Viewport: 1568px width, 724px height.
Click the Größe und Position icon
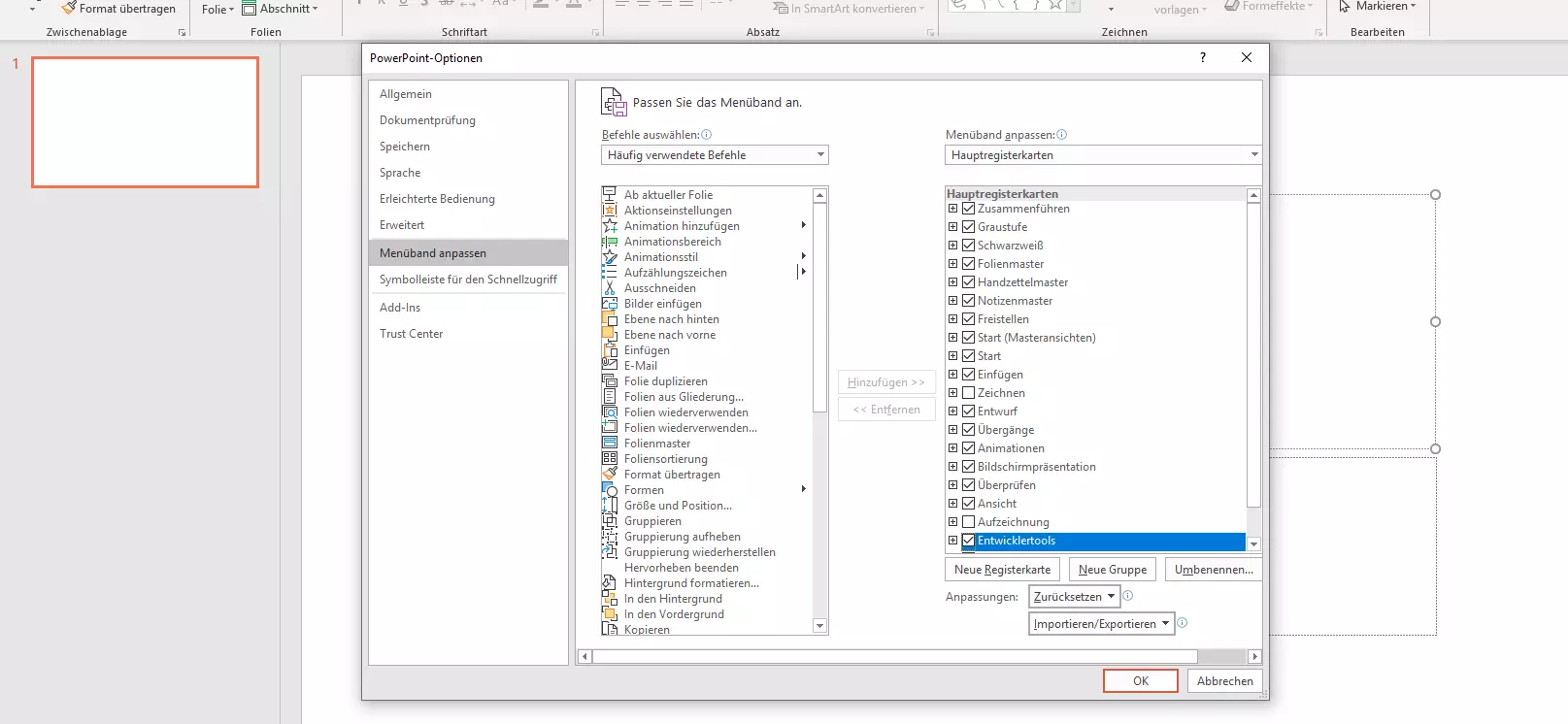610,505
